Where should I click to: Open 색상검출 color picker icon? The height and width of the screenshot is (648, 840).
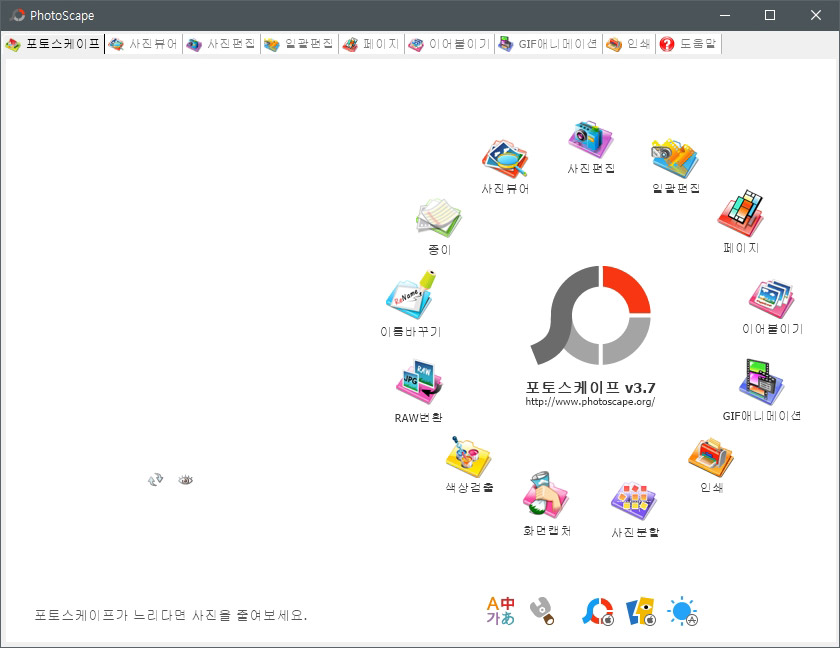(x=469, y=457)
